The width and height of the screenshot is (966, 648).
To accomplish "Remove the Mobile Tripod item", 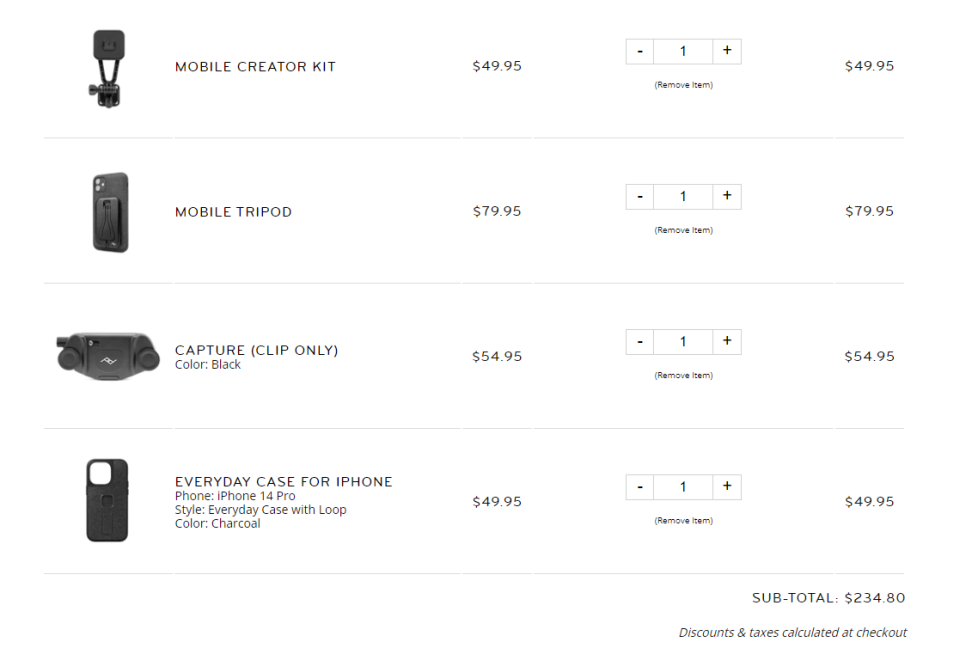I will [x=683, y=230].
